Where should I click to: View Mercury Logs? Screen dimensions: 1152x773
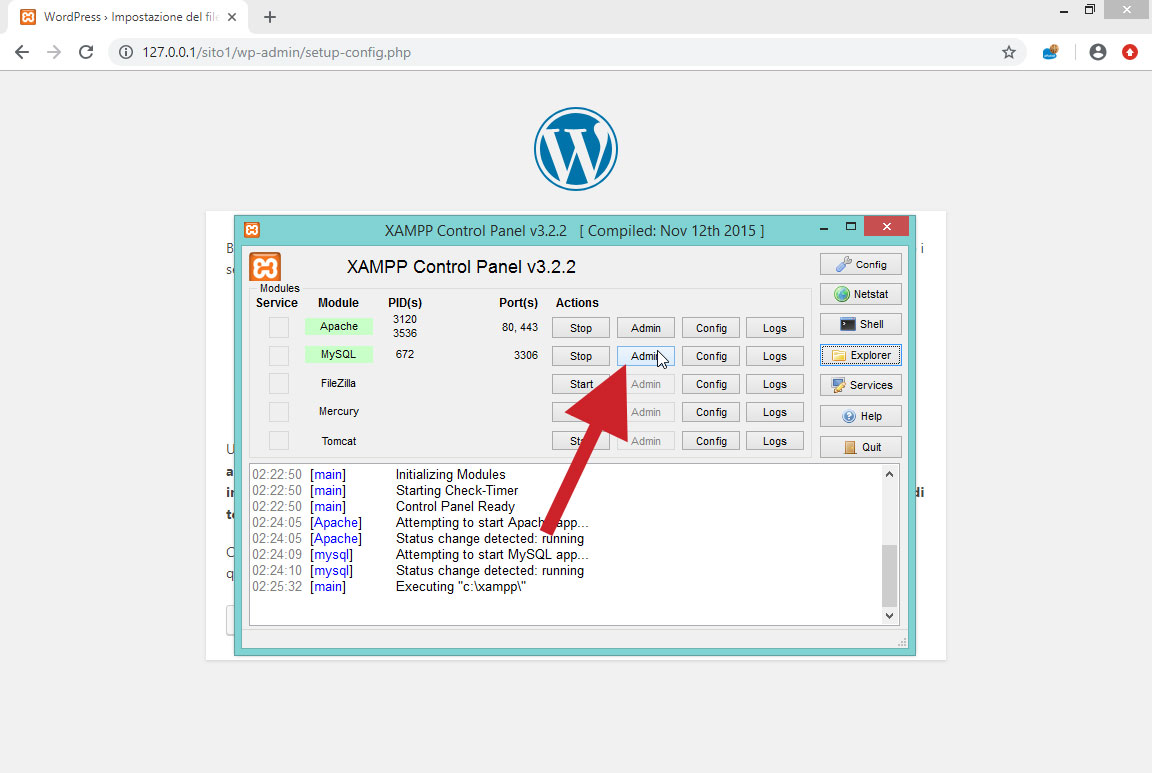point(774,412)
